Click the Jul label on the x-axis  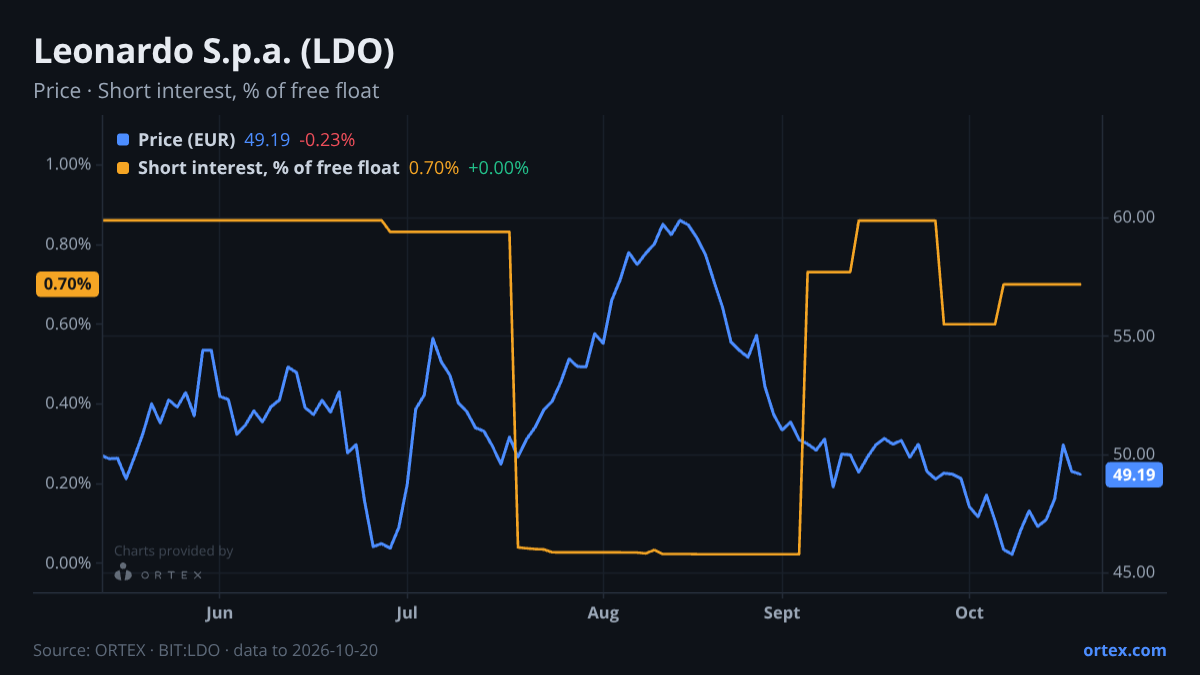click(406, 612)
